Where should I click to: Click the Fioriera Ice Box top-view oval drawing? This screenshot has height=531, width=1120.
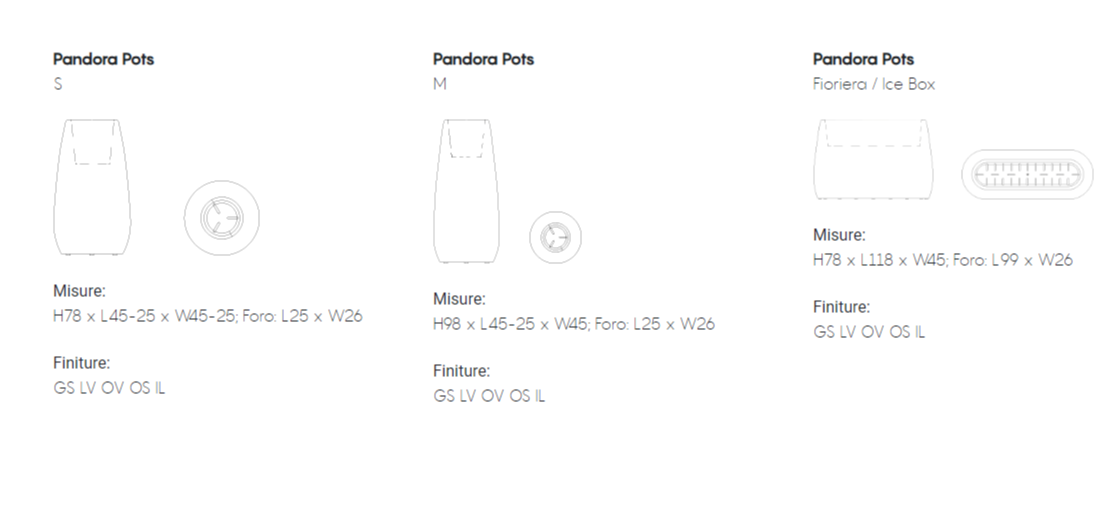pos(1027,174)
